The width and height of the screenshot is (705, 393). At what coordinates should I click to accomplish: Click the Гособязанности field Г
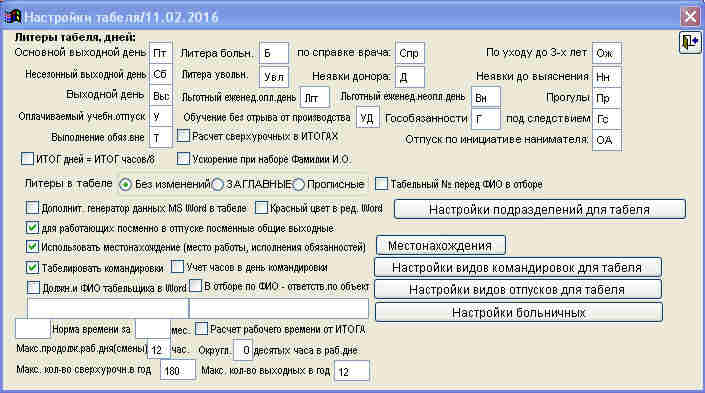pos(486,119)
